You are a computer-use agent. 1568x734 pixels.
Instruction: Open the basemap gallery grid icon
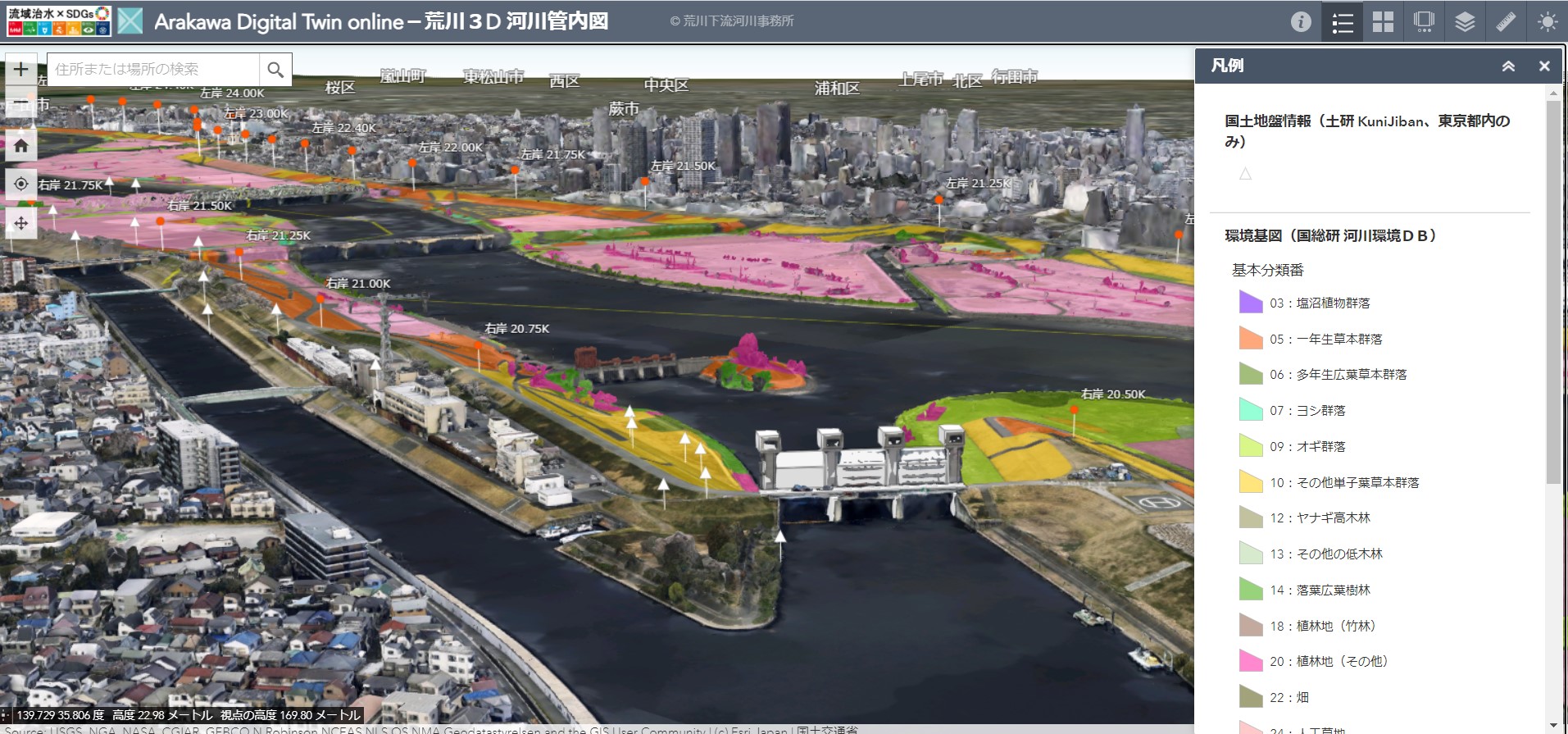pos(1383,22)
